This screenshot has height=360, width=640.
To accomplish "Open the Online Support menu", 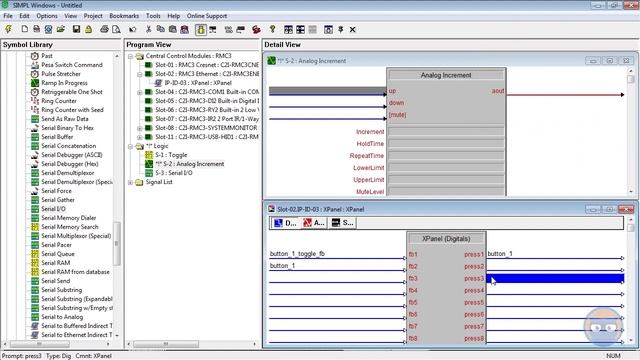I will click(x=207, y=16).
